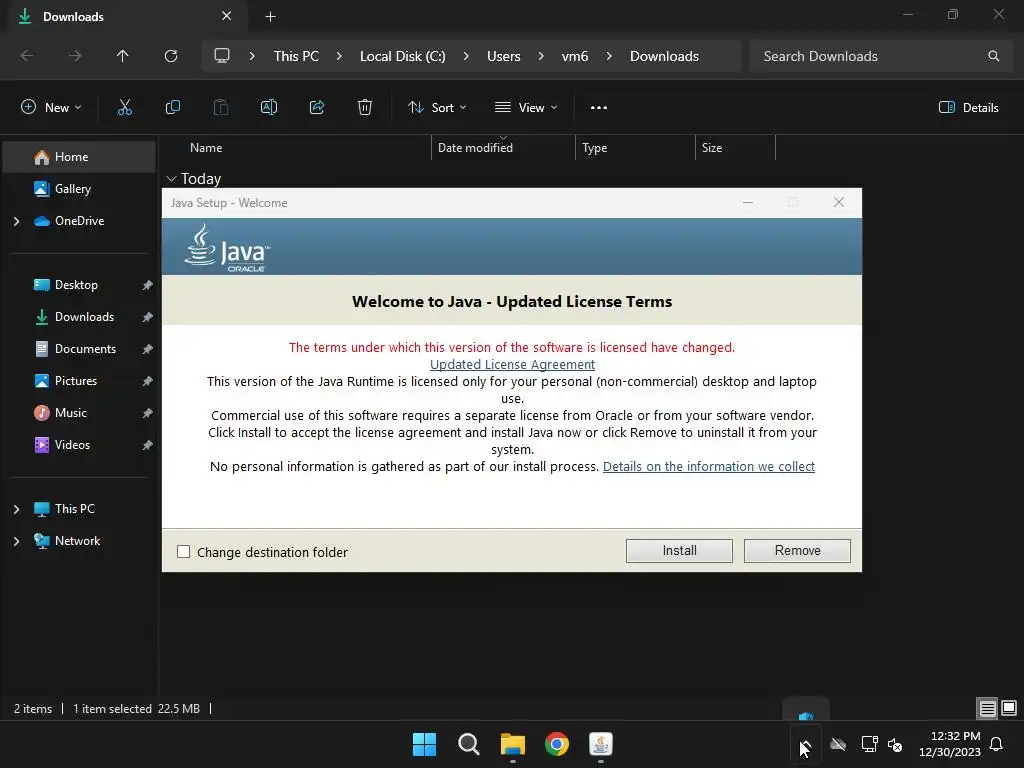Click the Users breadcrumb

click(x=504, y=56)
